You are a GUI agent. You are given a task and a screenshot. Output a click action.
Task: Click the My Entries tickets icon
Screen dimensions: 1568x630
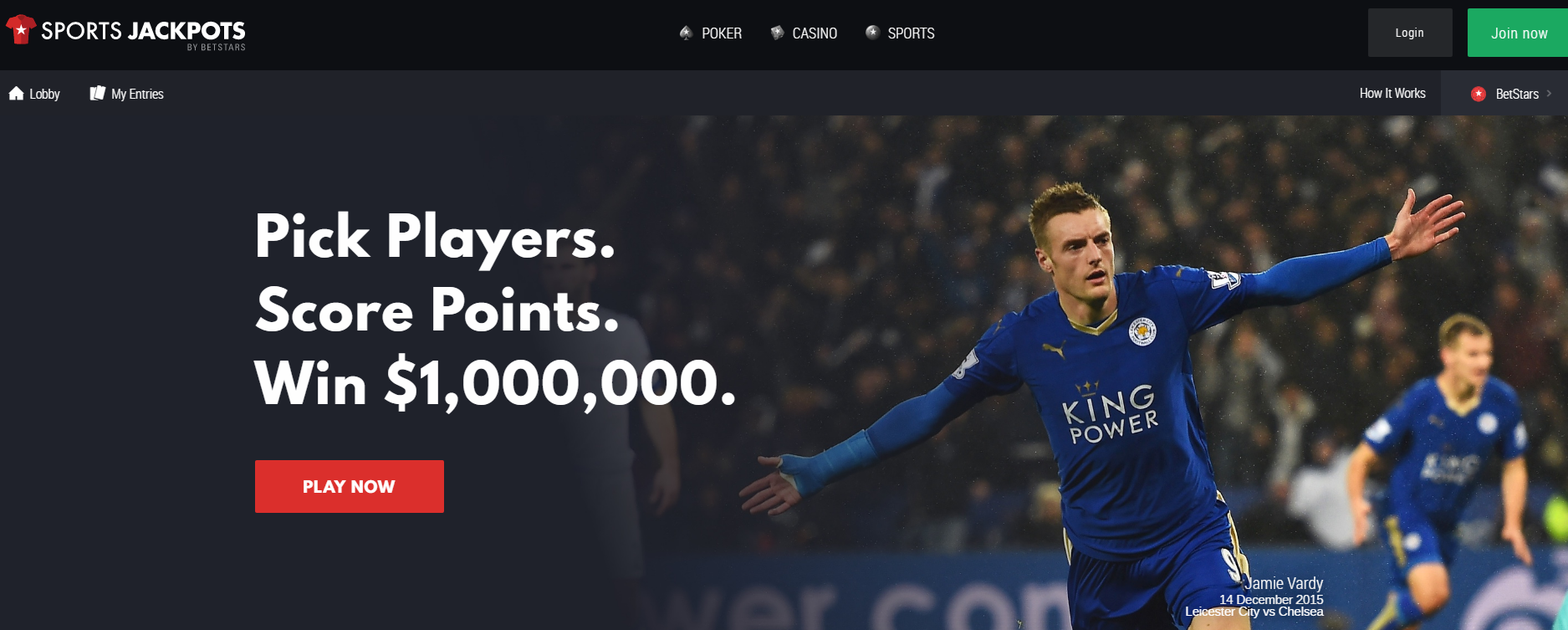tap(97, 93)
